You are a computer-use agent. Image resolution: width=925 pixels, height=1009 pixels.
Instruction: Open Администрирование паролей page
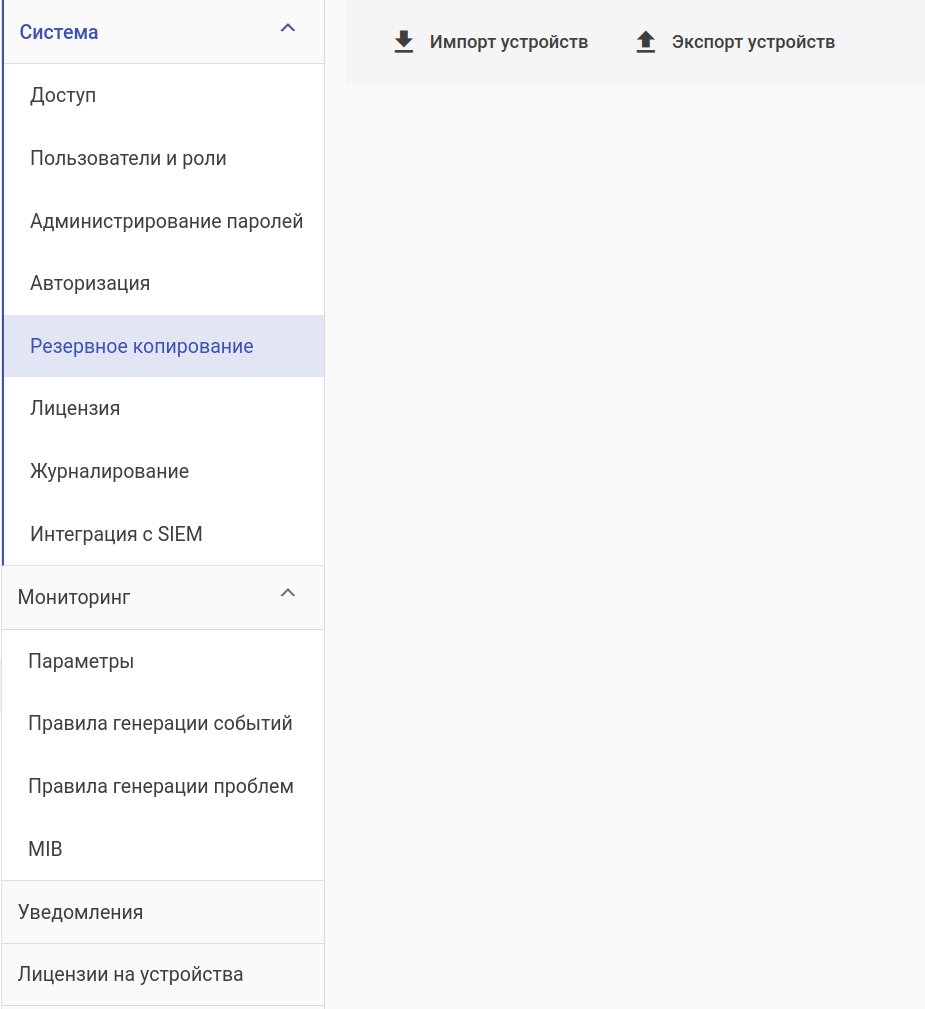click(x=166, y=221)
